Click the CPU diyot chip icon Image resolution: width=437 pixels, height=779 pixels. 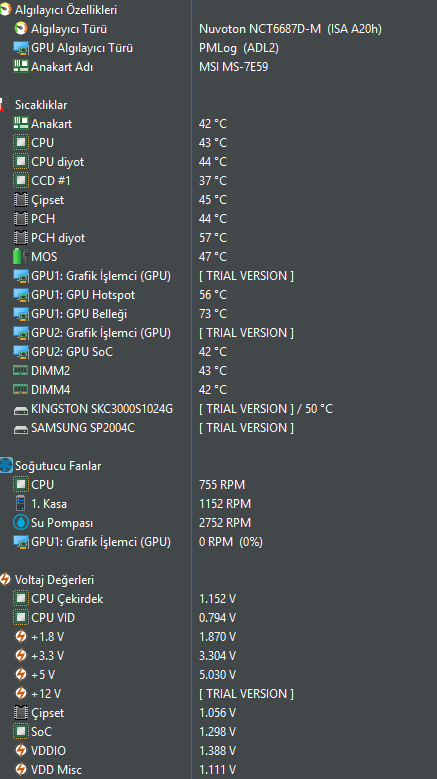tap(20, 162)
